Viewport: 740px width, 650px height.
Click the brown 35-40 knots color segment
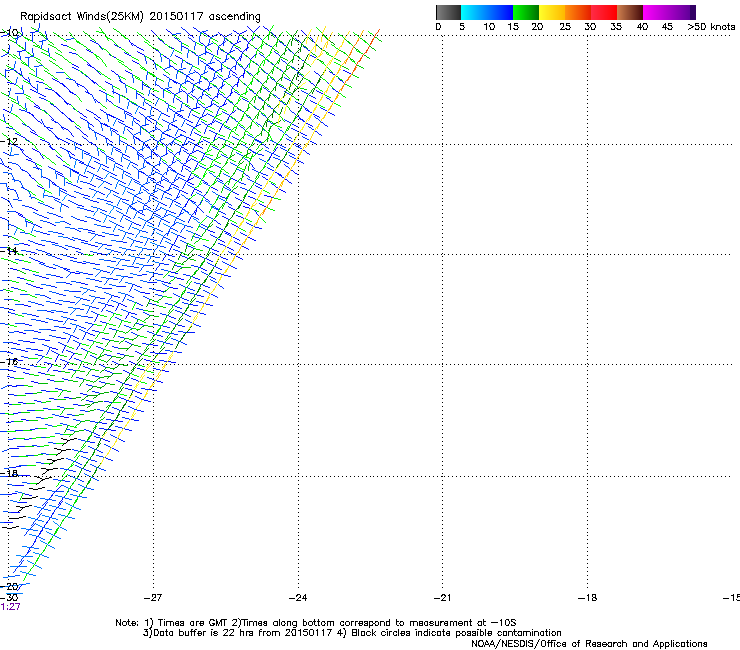coord(630,12)
